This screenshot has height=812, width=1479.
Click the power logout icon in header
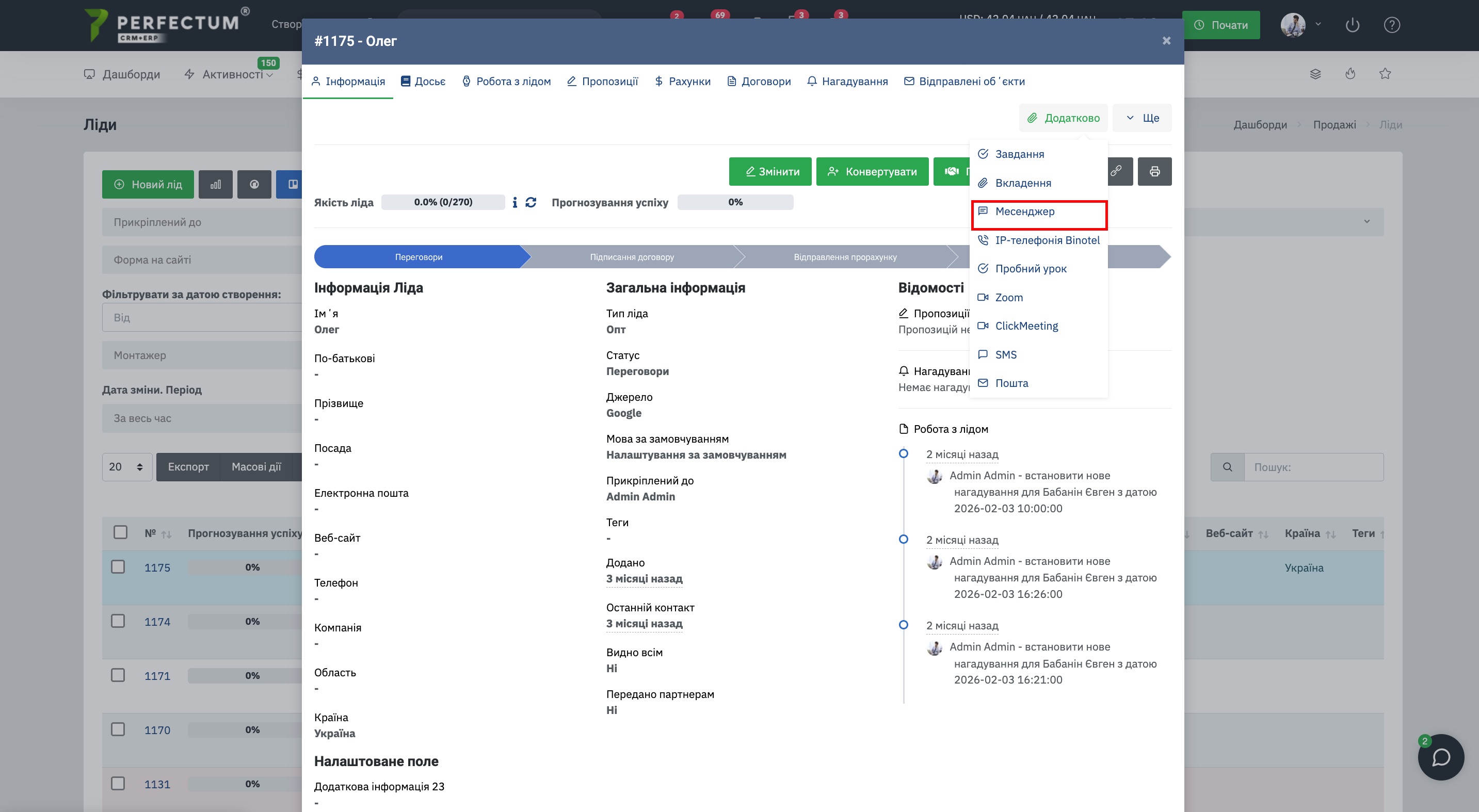point(1352,25)
